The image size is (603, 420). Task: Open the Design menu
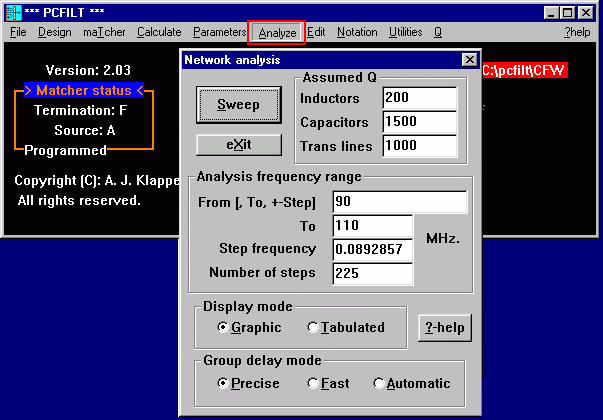[55, 32]
